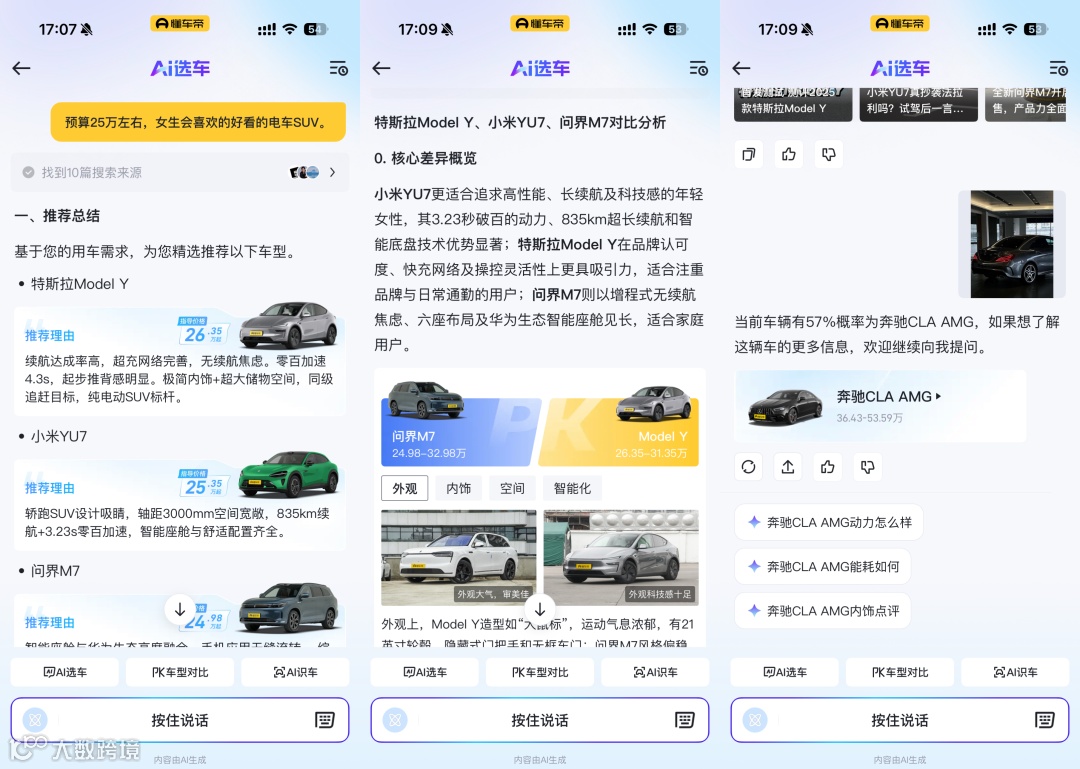Screen dimensions: 1080x769
Task: Open the 小米YU7 recommendation card
Action: [x=180, y=504]
